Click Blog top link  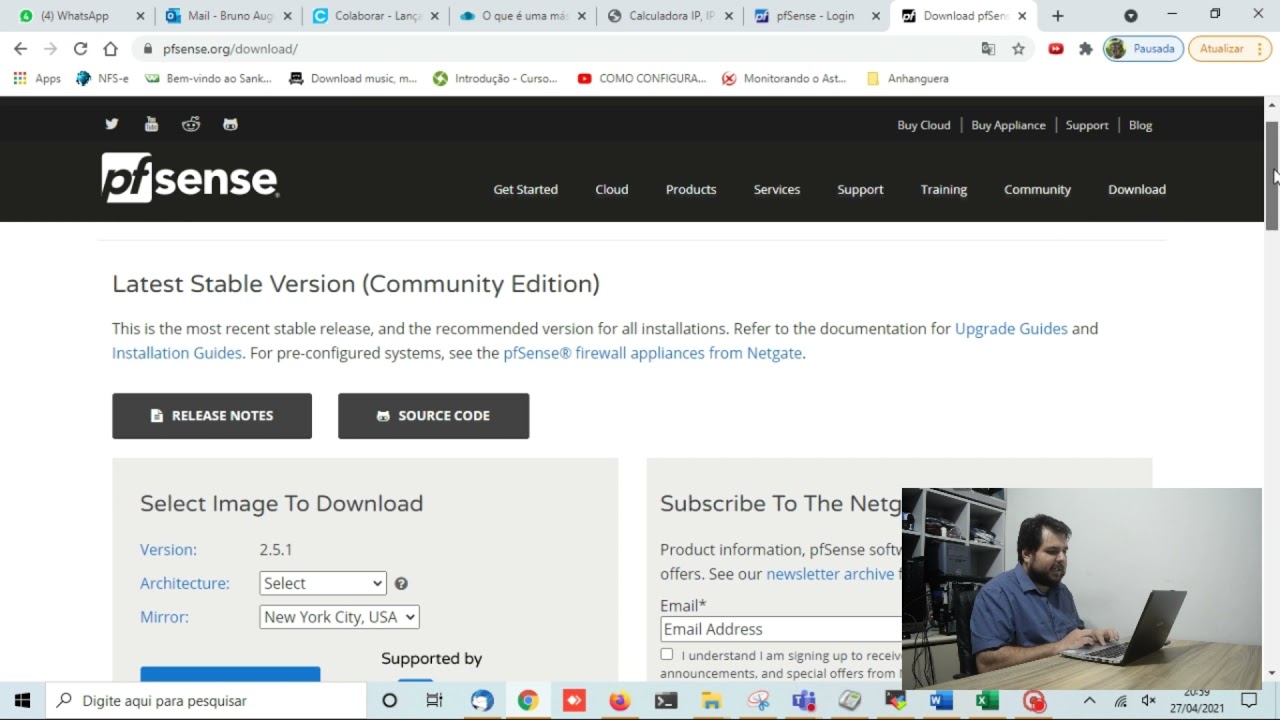point(1141,125)
